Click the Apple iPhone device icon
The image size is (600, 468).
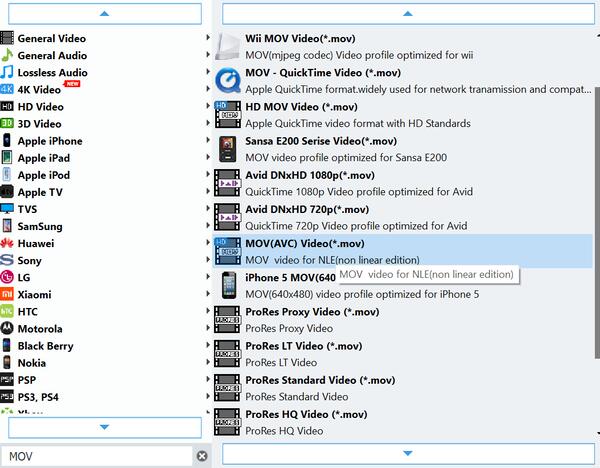tap(8, 141)
